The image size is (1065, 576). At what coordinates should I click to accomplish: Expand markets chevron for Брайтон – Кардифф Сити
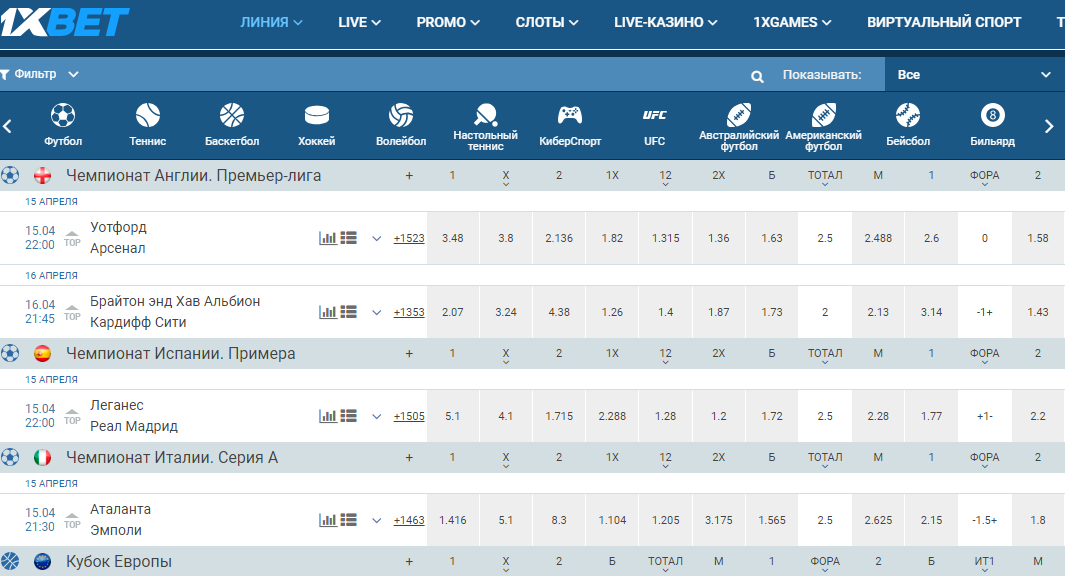[x=377, y=312]
